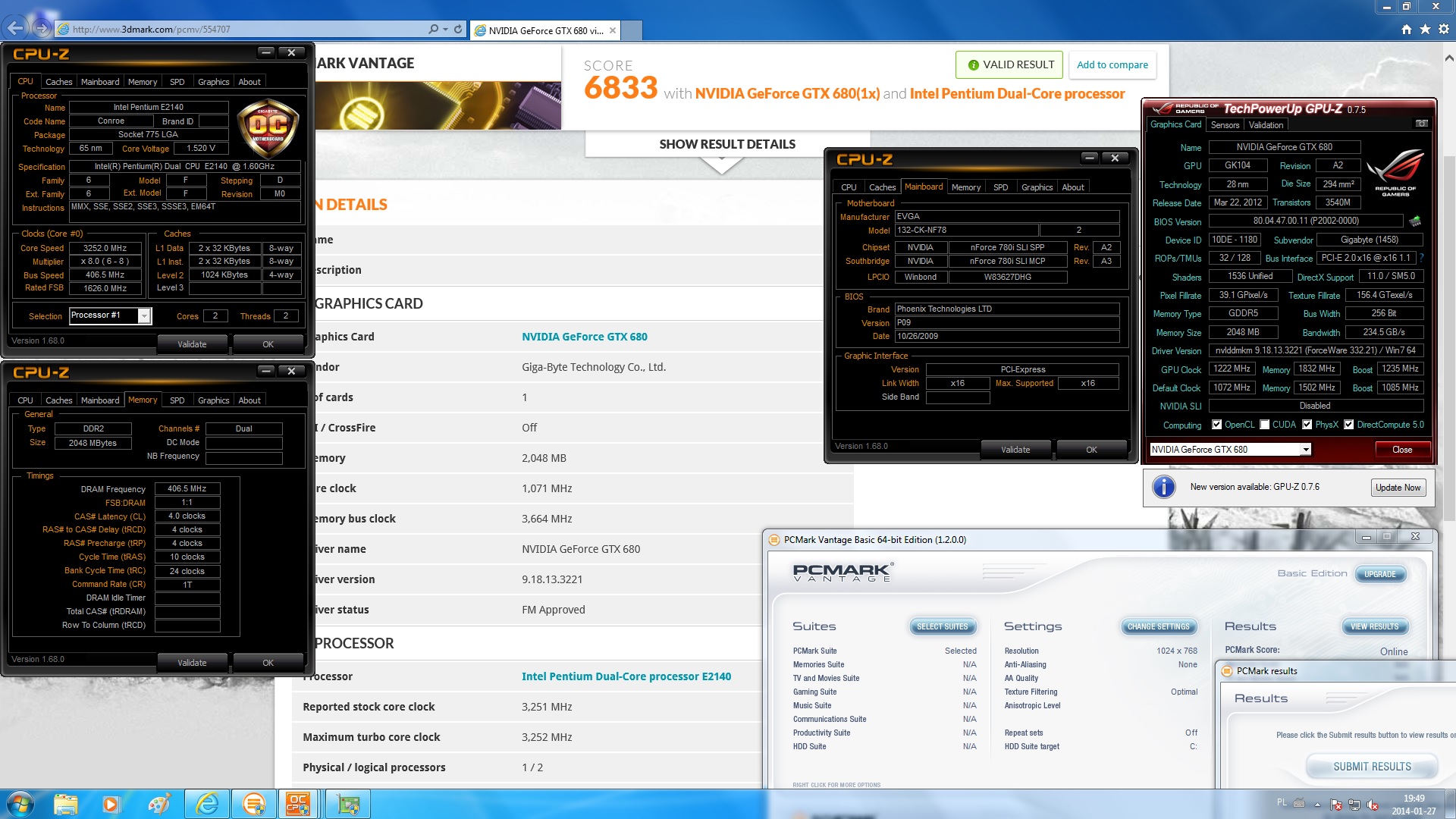Screen dimensions: 1456x819
Task: Click the page scrollbar up arrow
Action: [x=1448, y=57]
